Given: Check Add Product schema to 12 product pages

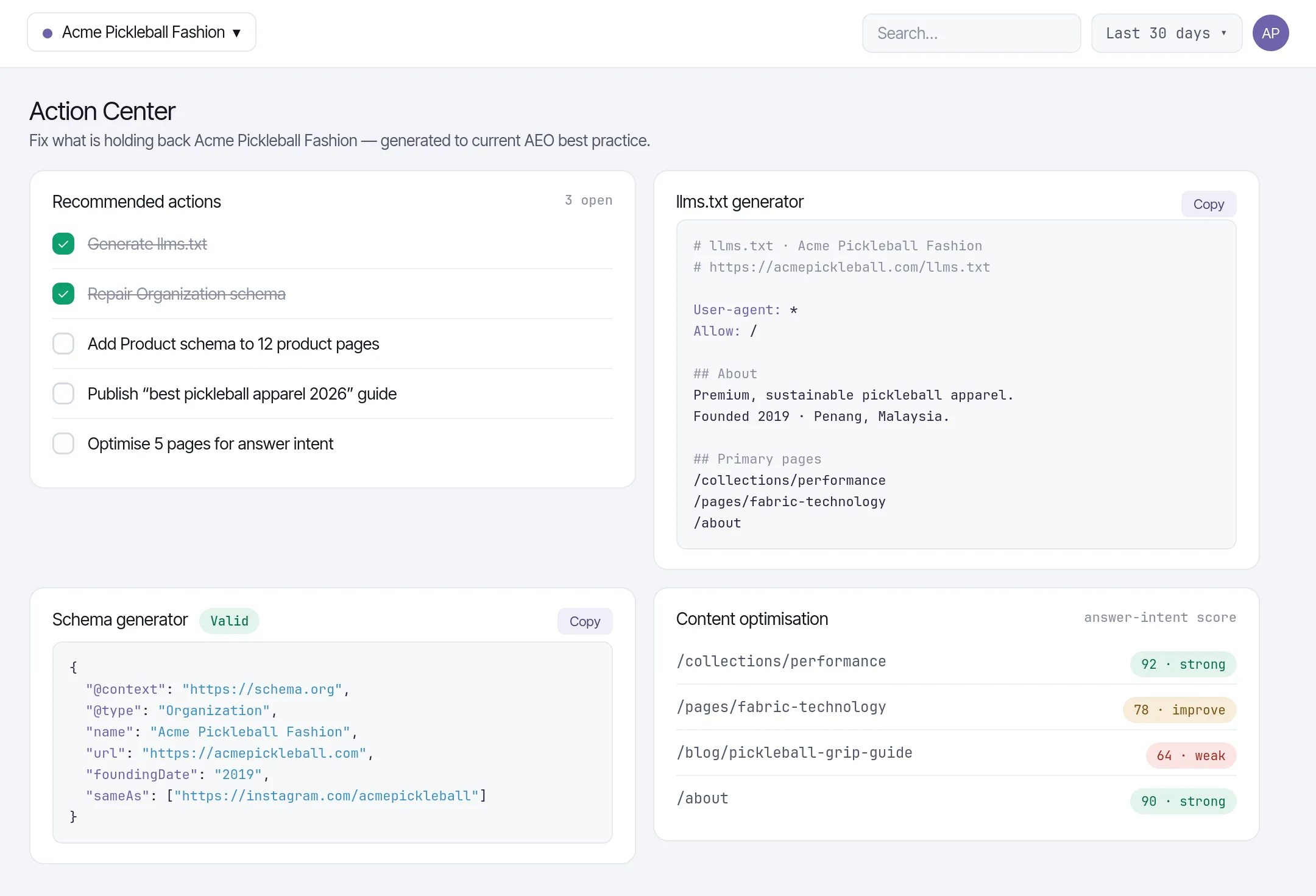Looking at the screenshot, I should (x=63, y=344).
